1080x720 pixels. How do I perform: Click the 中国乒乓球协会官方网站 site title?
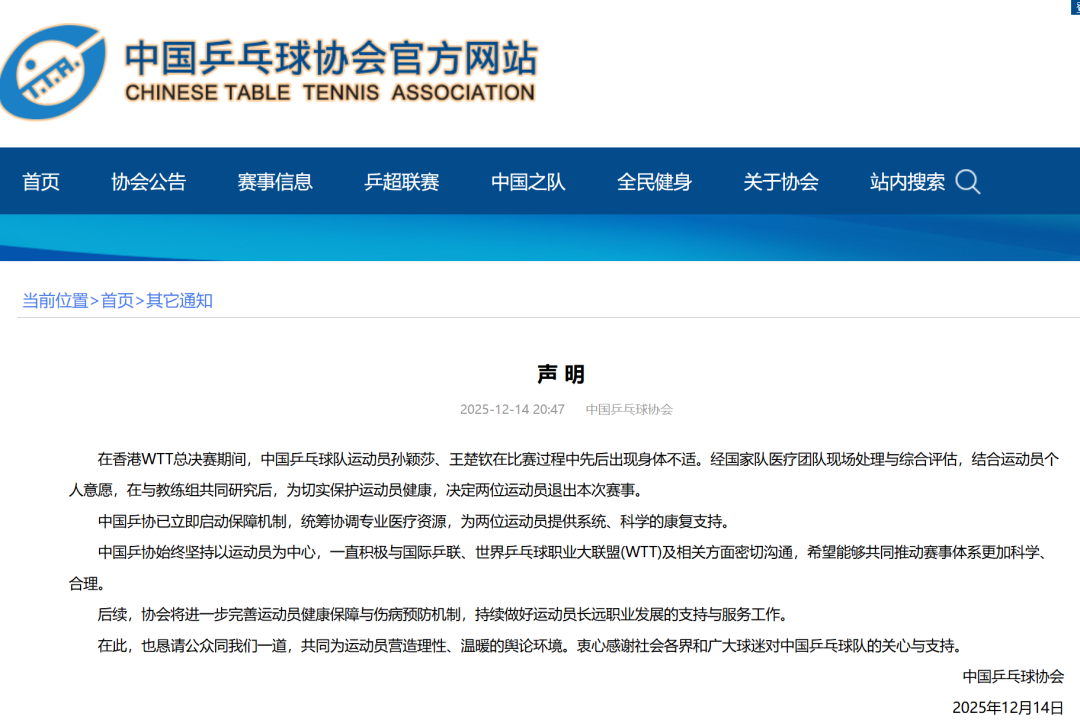point(330,58)
